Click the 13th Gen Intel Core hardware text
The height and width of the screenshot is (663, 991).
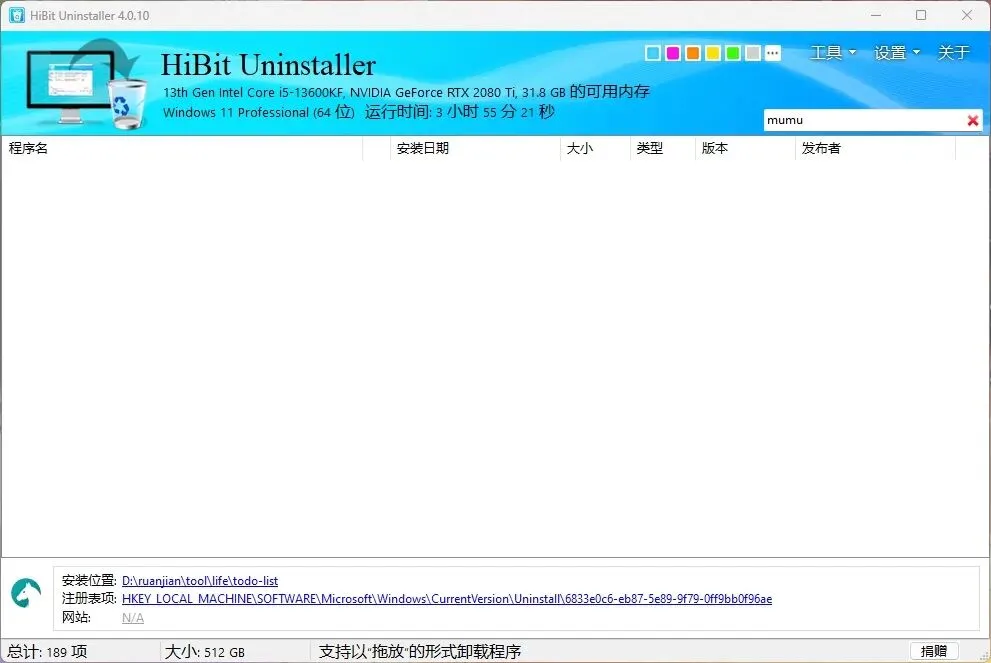pyautogui.click(x=406, y=92)
